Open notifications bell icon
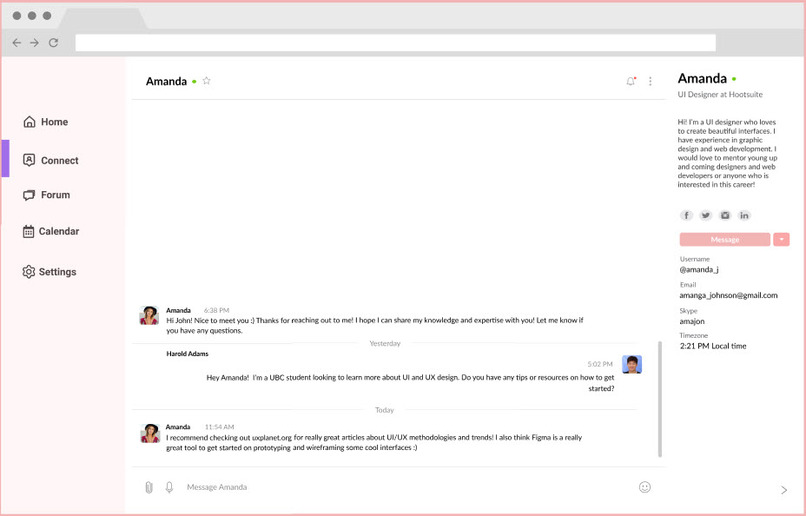Viewport: 806px width, 516px height. tap(631, 81)
